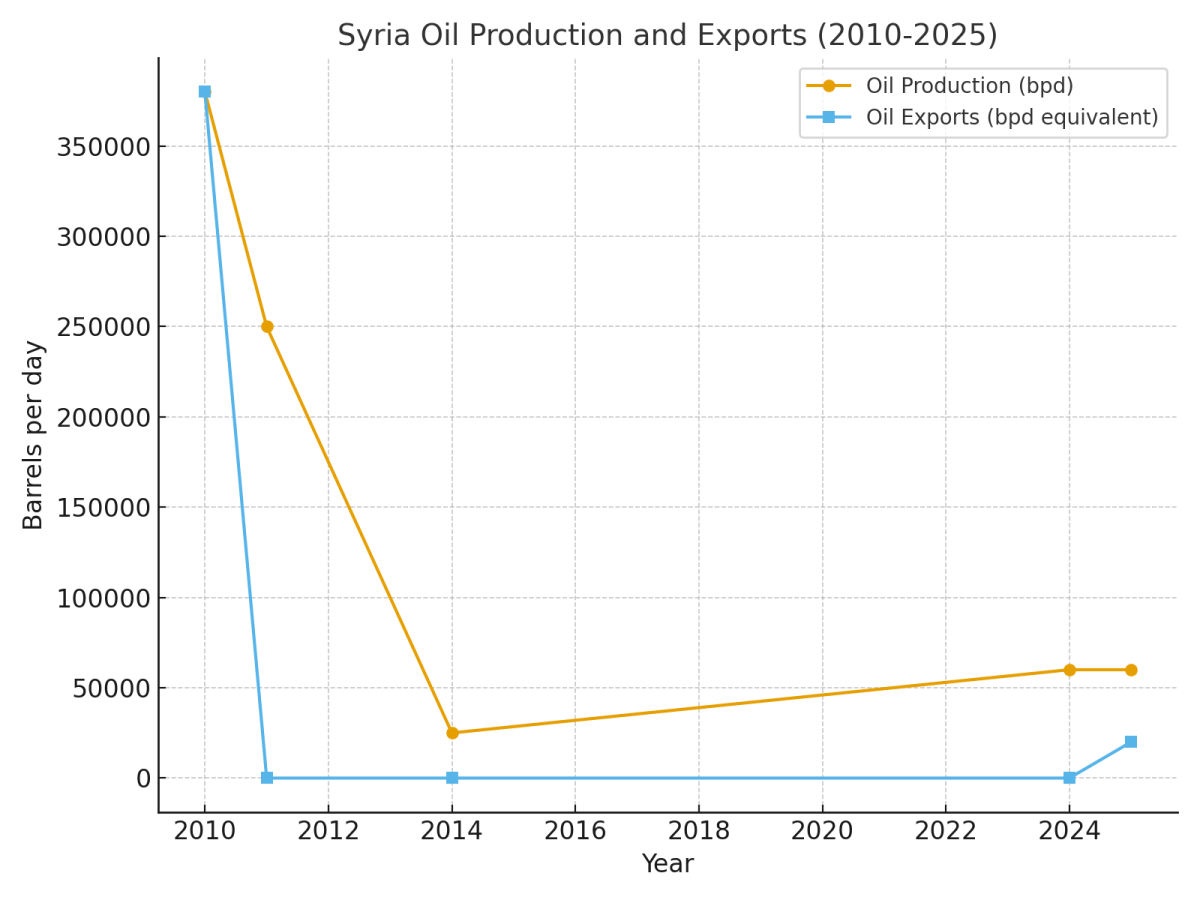Select the orange 2024 production data point

click(1069, 670)
